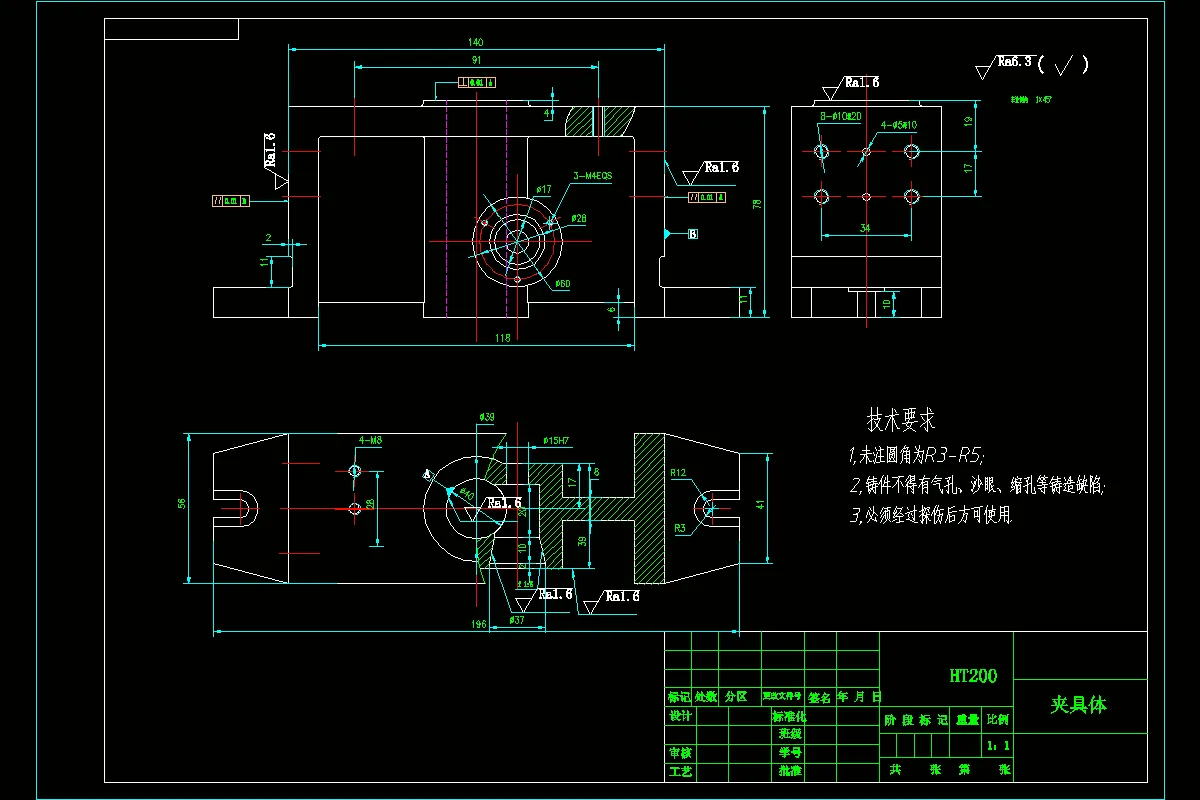Click the parallelism tolerance frame on left view
Image resolution: width=1200 pixels, height=800 pixels.
[231, 200]
